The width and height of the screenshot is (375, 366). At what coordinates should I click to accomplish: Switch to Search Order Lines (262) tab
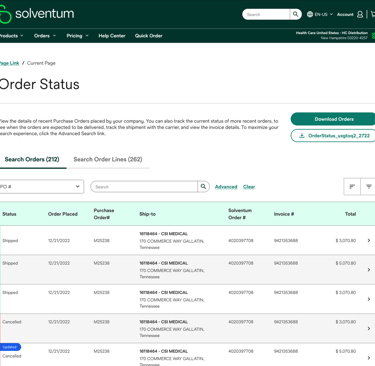pyautogui.click(x=108, y=159)
